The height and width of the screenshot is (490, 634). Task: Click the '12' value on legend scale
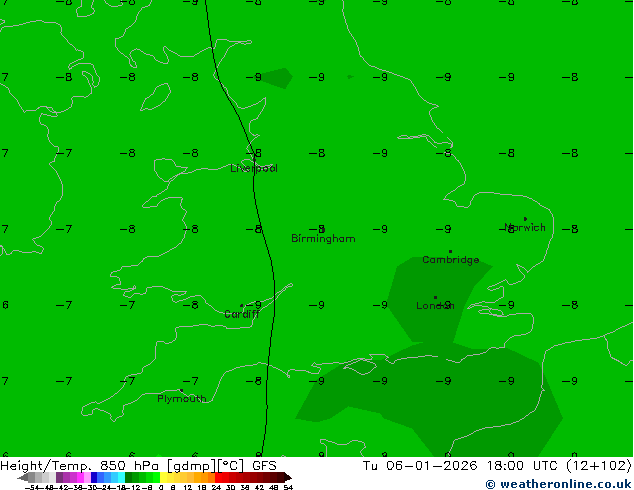(188, 487)
